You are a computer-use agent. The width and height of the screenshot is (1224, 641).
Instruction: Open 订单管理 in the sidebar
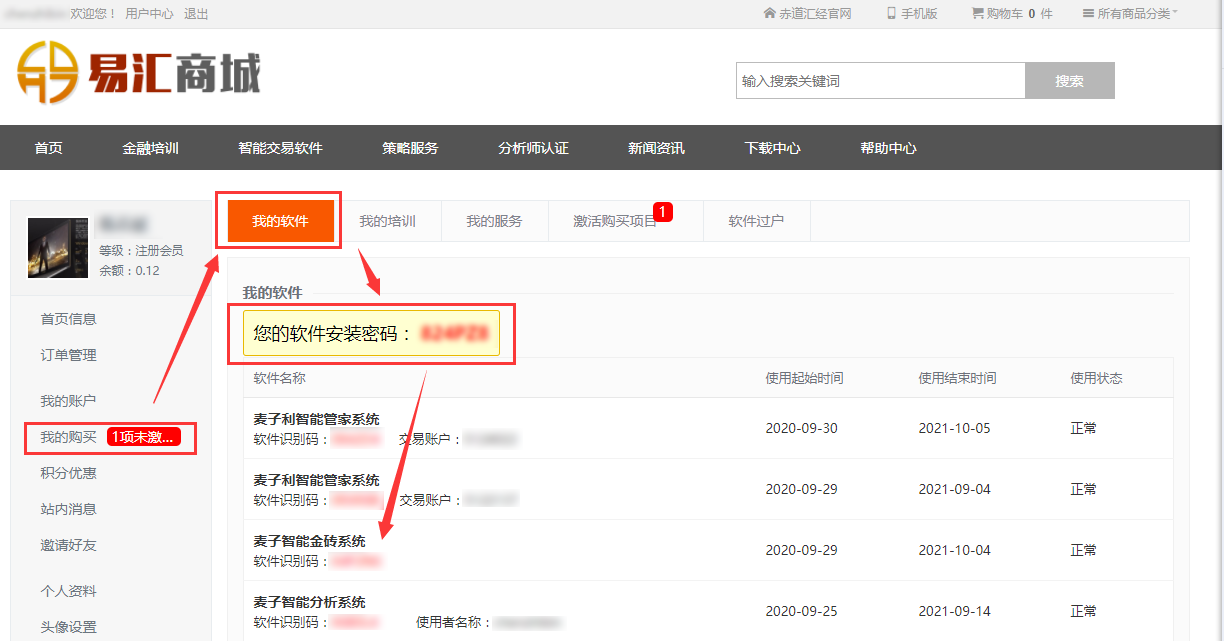[x=69, y=355]
